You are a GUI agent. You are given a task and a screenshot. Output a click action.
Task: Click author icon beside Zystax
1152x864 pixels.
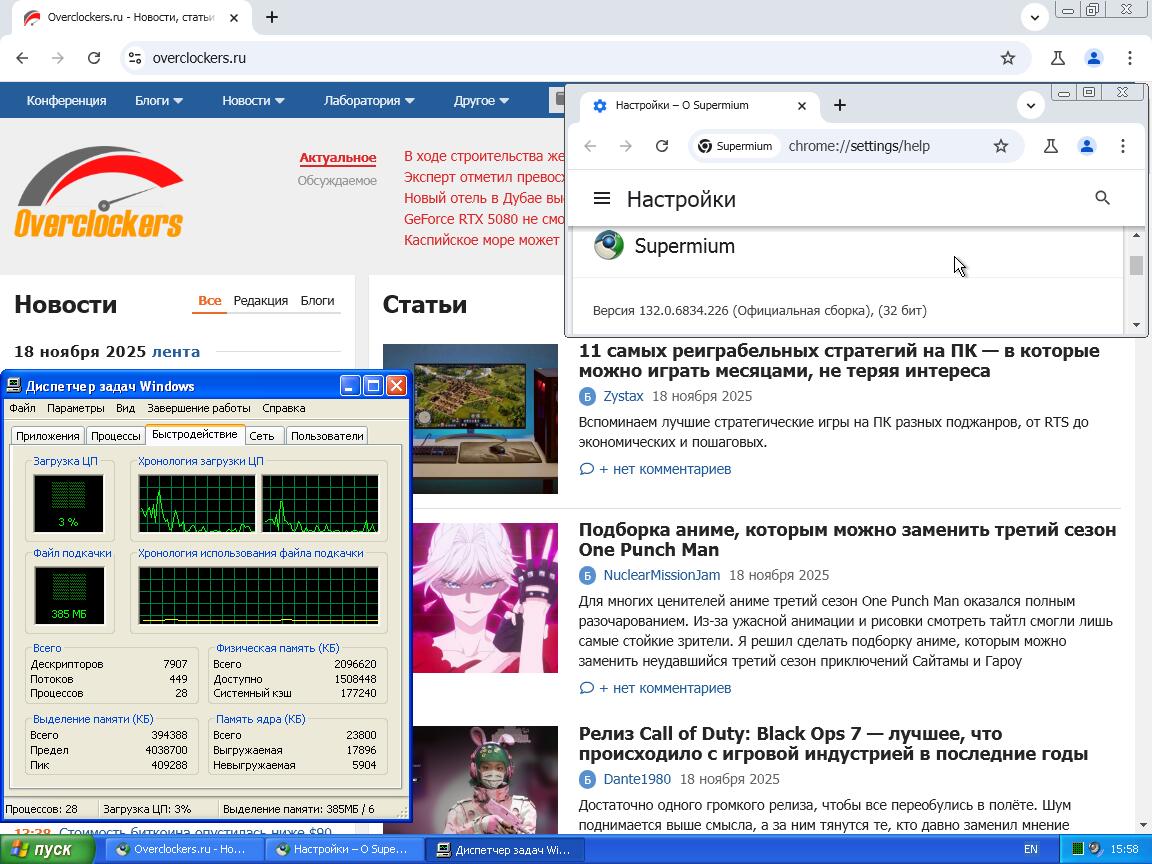[x=587, y=397]
